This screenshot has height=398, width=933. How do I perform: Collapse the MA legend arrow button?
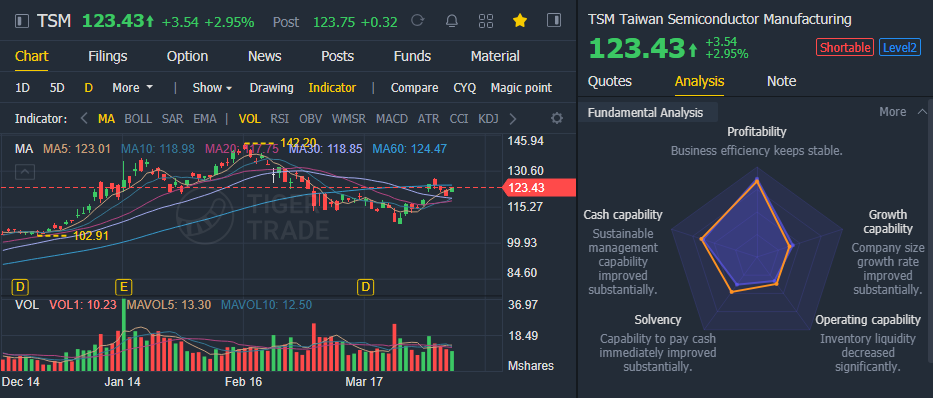point(25,173)
